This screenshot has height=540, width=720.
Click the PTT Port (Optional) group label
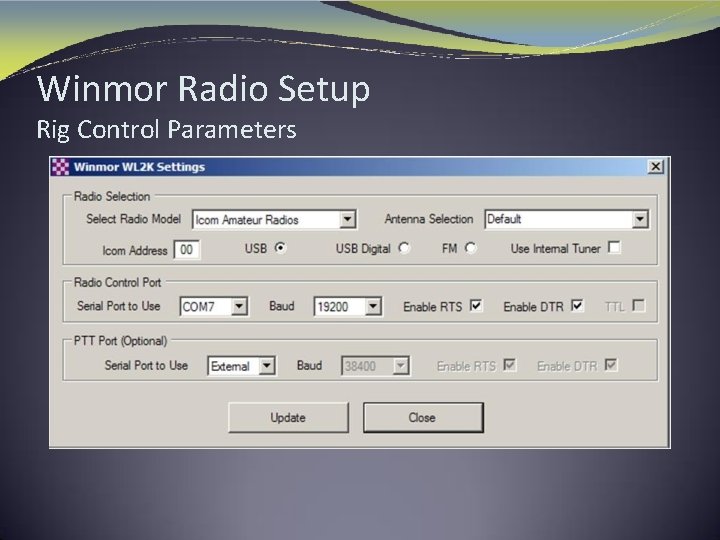tap(120, 341)
